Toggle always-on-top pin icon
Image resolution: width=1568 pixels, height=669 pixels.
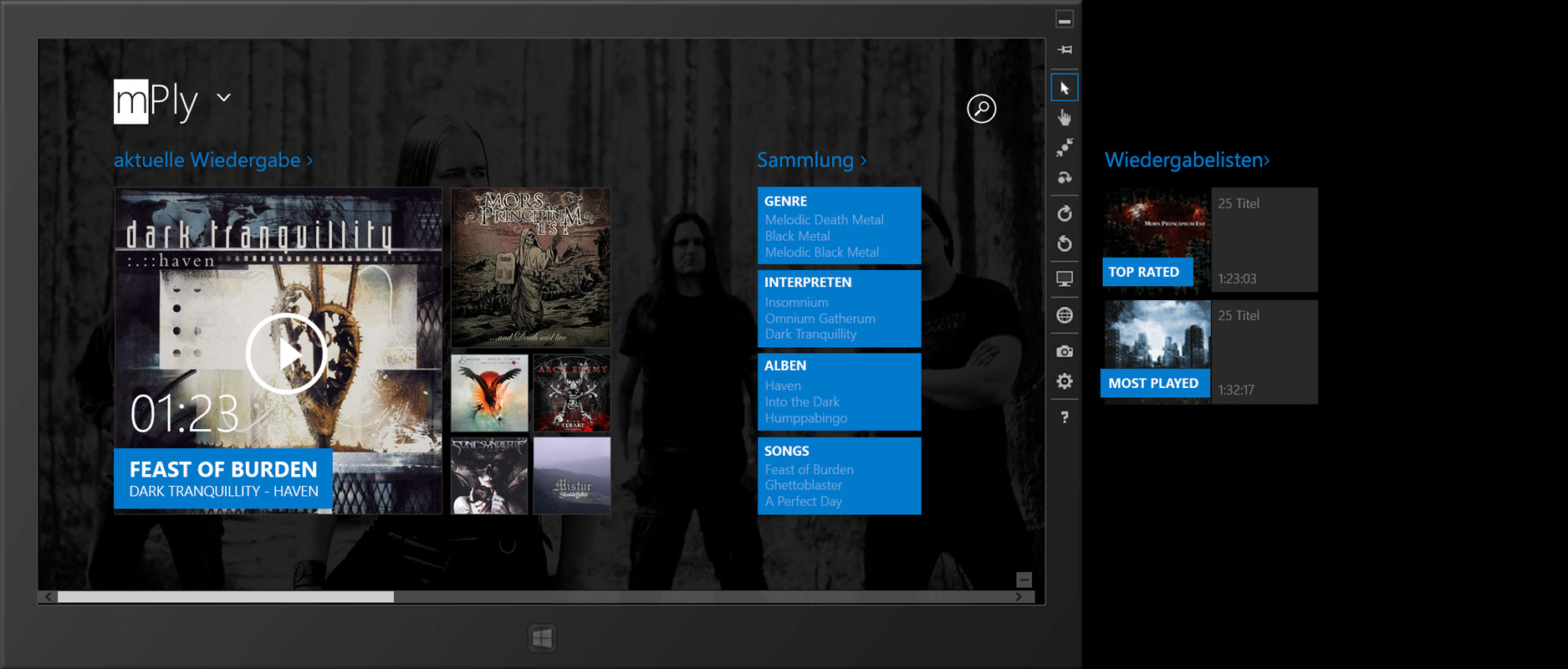[1065, 50]
